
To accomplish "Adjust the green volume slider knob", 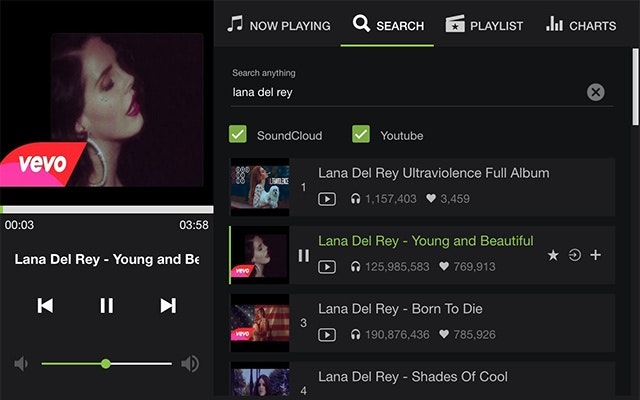I will [106, 363].
